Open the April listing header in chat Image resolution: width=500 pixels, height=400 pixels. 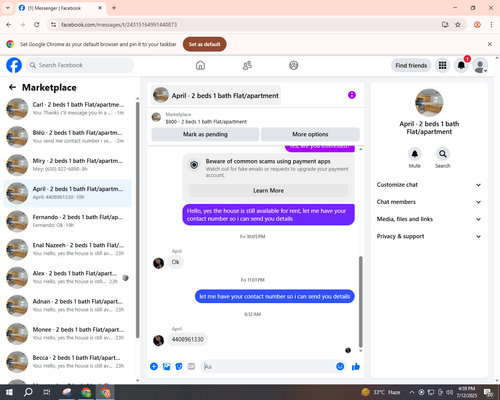[216, 95]
